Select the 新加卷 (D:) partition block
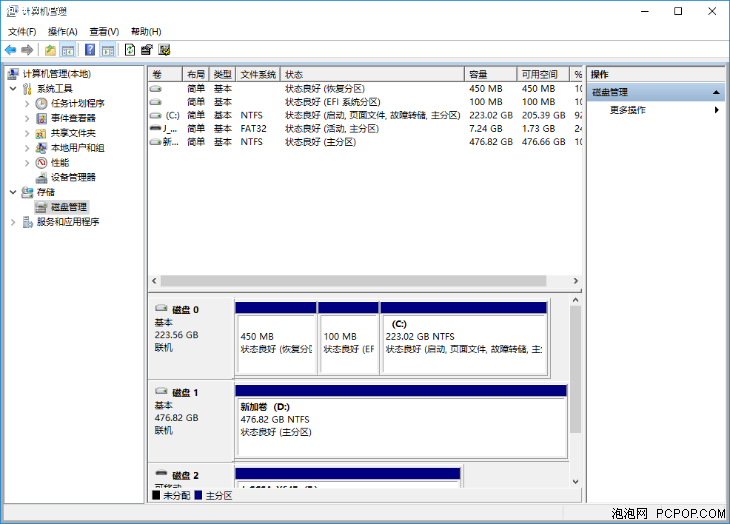Viewport: 730px width, 524px height. 401,421
